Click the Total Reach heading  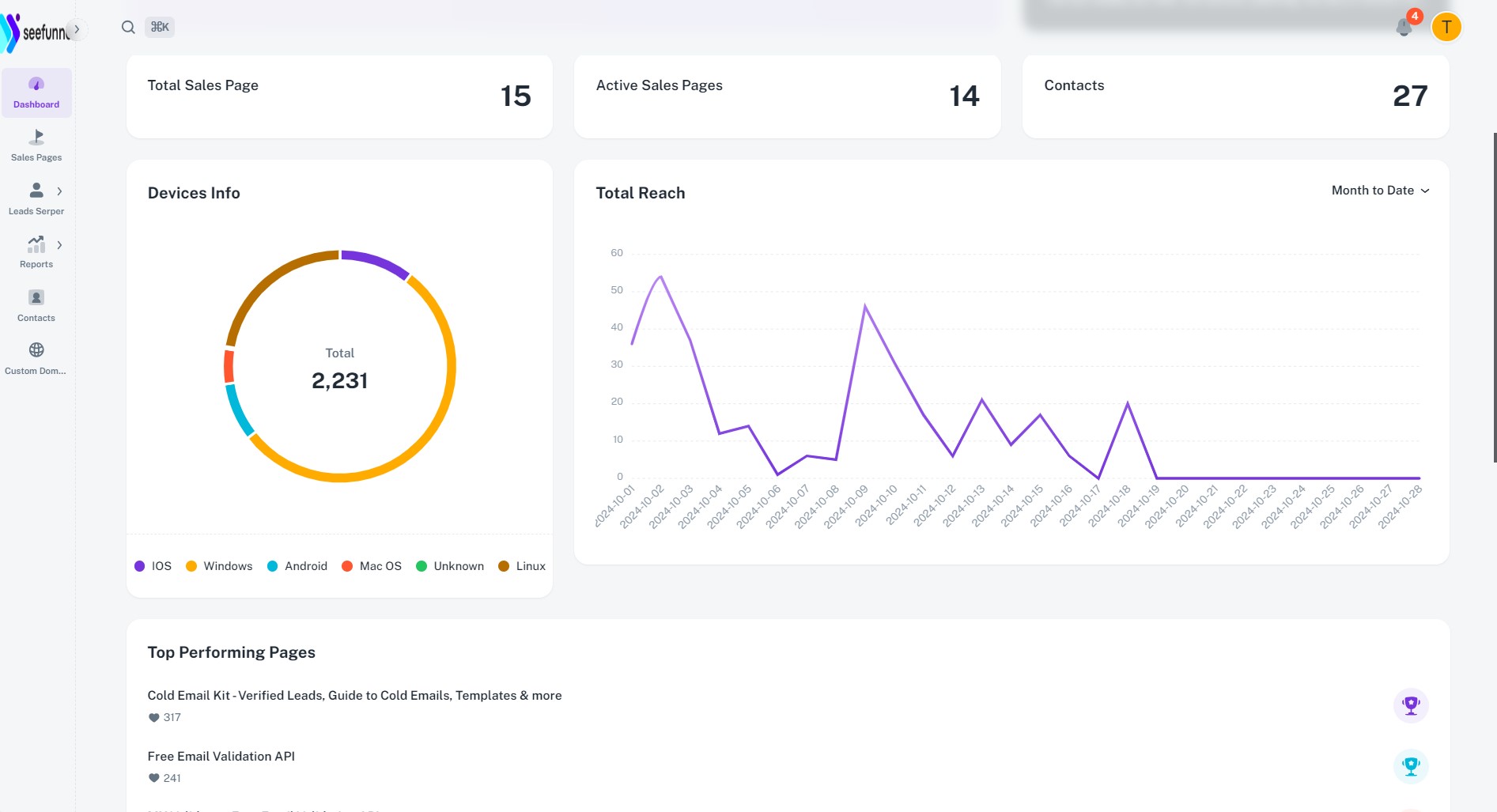tap(641, 193)
